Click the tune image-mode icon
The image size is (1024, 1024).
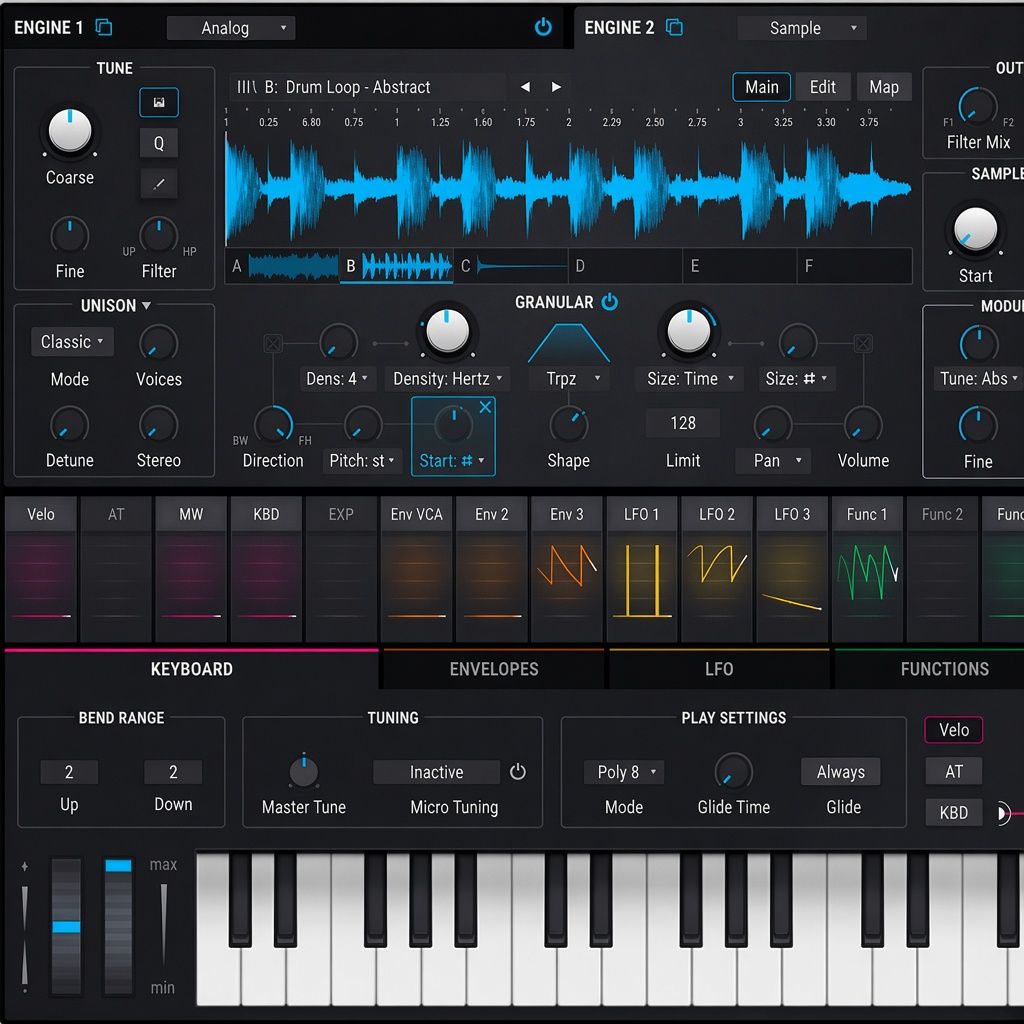159,103
